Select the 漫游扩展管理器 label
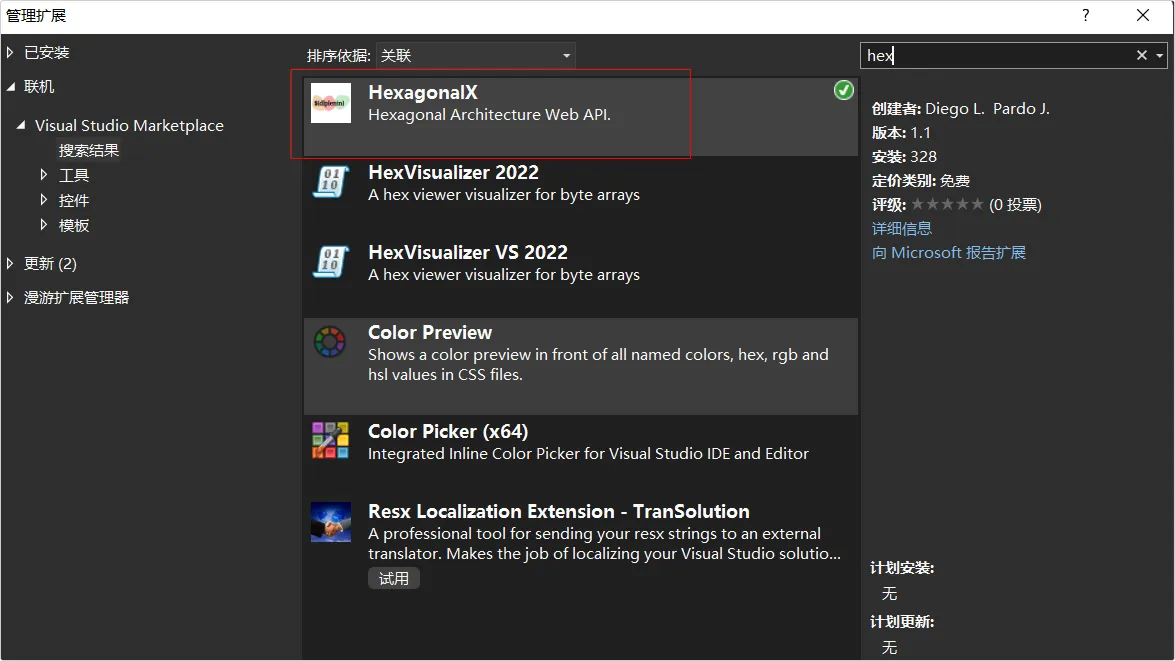1175x661 pixels. [76, 298]
